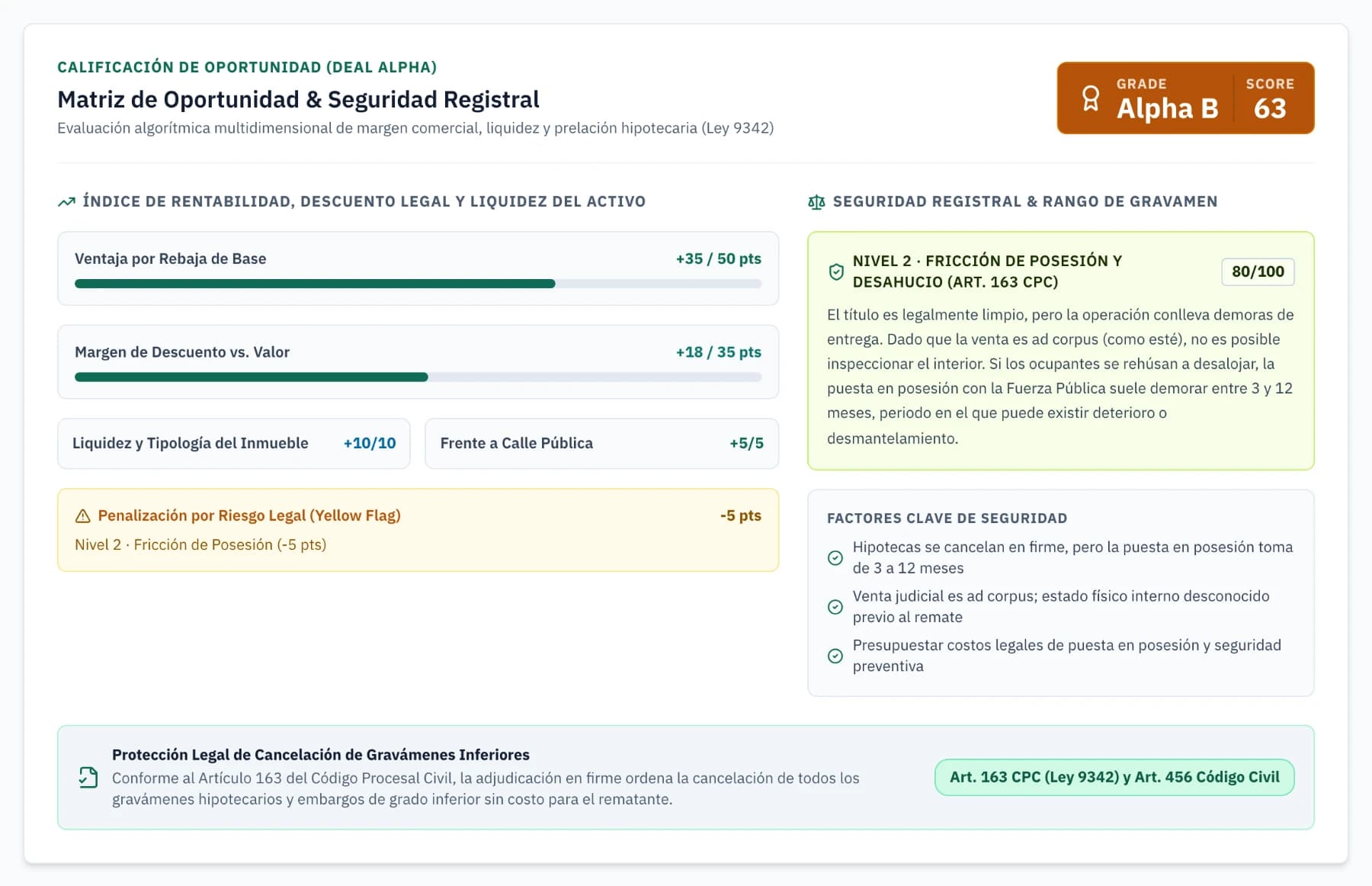The width and height of the screenshot is (1372, 886).
Task: Click the check-circle icon beside Venta judicial
Action: pos(835,607)
